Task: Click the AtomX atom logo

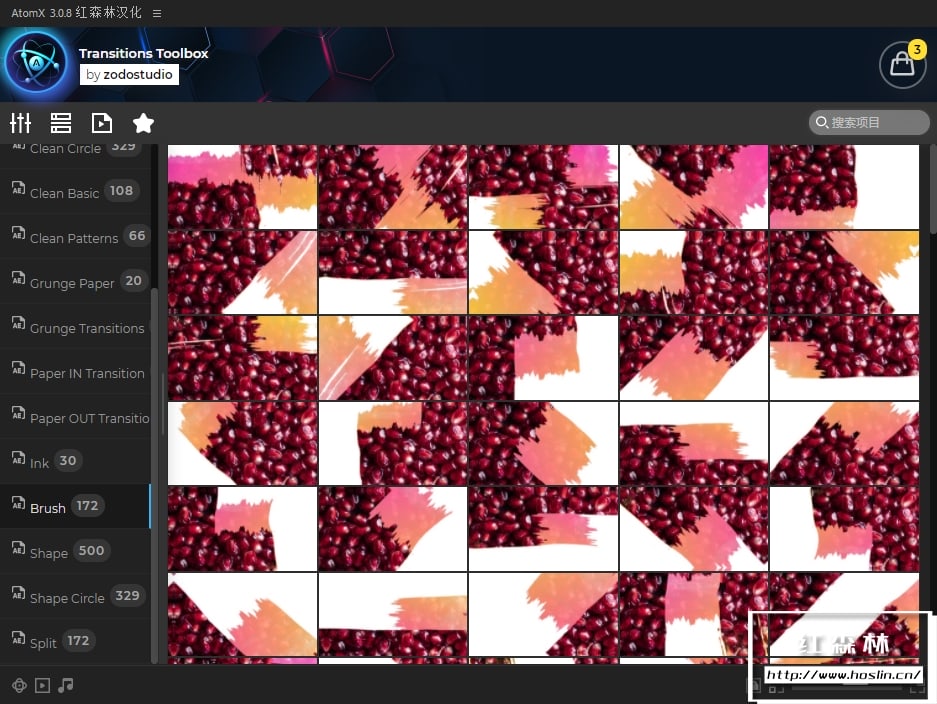Action: coord(37,64)
